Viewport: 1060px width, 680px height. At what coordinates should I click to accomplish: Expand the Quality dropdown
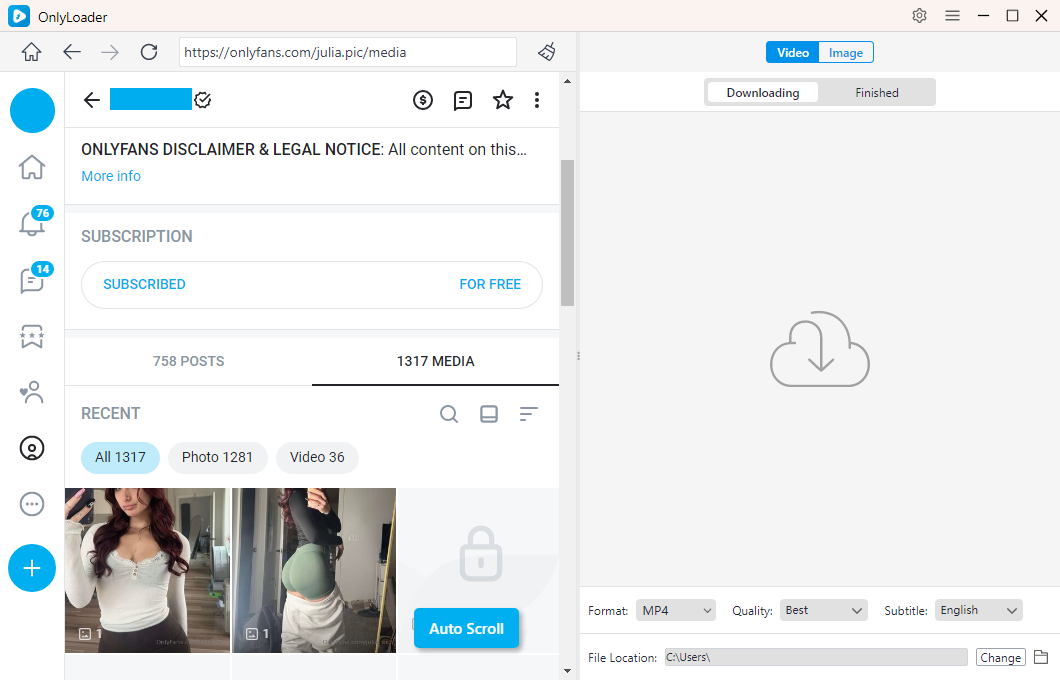point(825,610)
